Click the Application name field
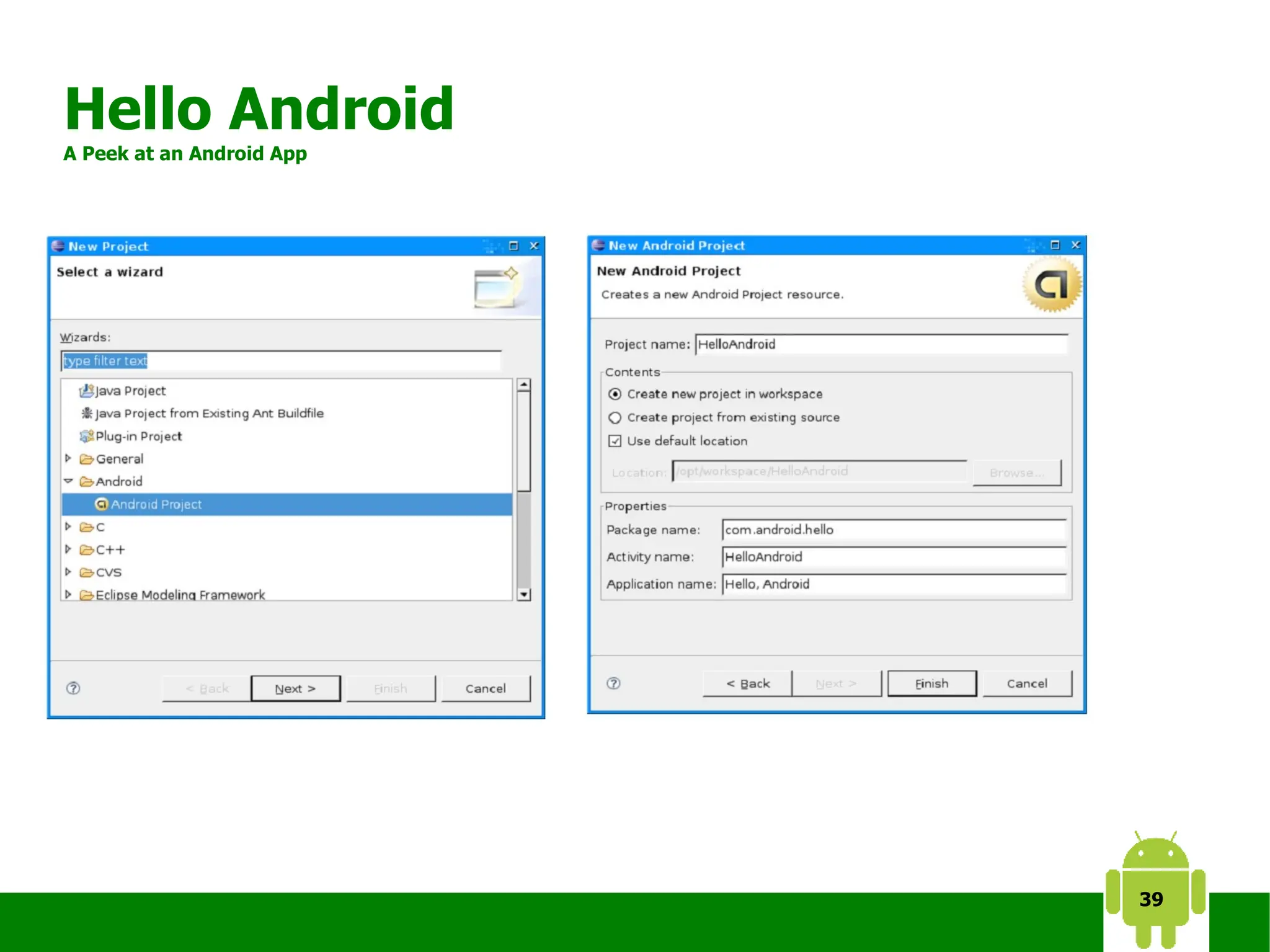Image resolution: width=1270 pixels, height=952 pixels. point(894,584)
